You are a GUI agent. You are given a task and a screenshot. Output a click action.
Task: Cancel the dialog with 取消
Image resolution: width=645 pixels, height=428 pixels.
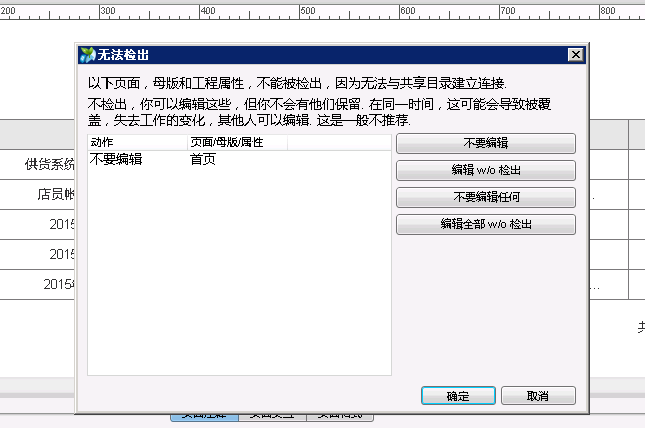coord(538,396)
